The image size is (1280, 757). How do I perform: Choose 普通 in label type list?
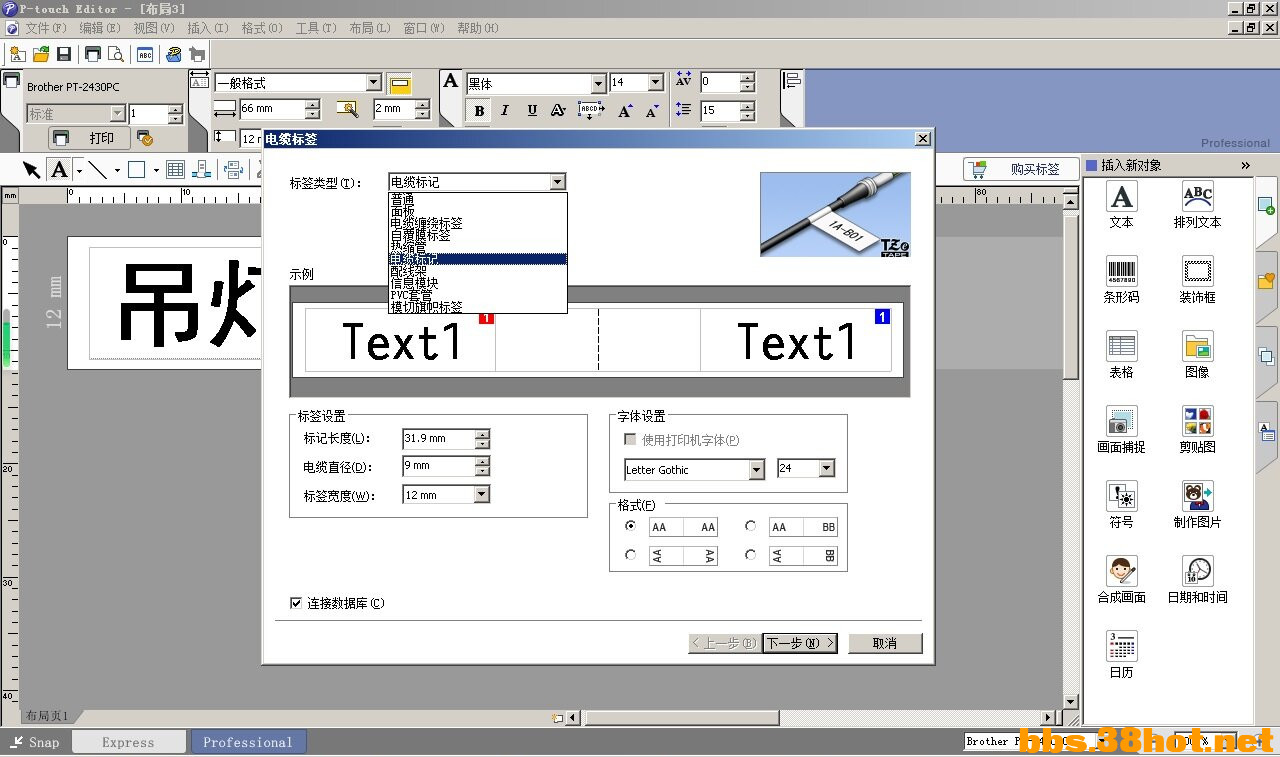point(478,199)
